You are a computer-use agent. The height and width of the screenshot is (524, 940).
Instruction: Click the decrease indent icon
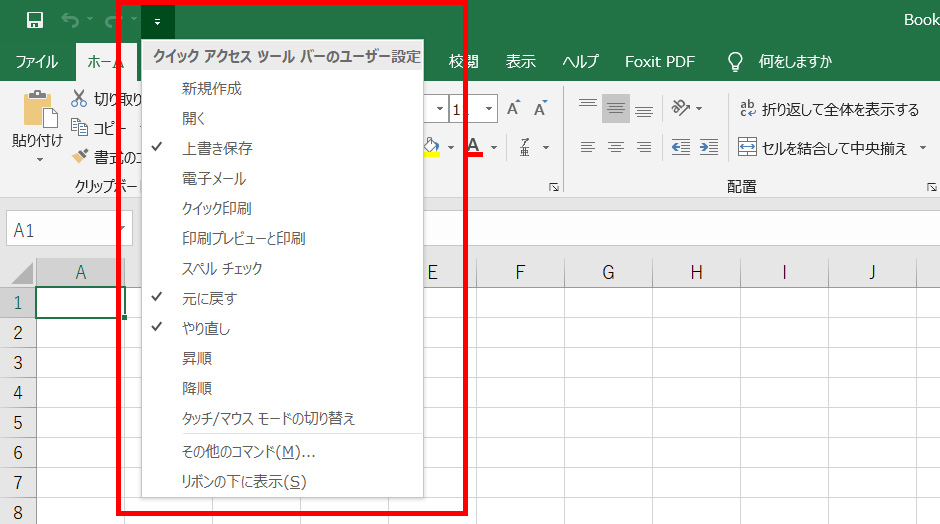point(680,147)
